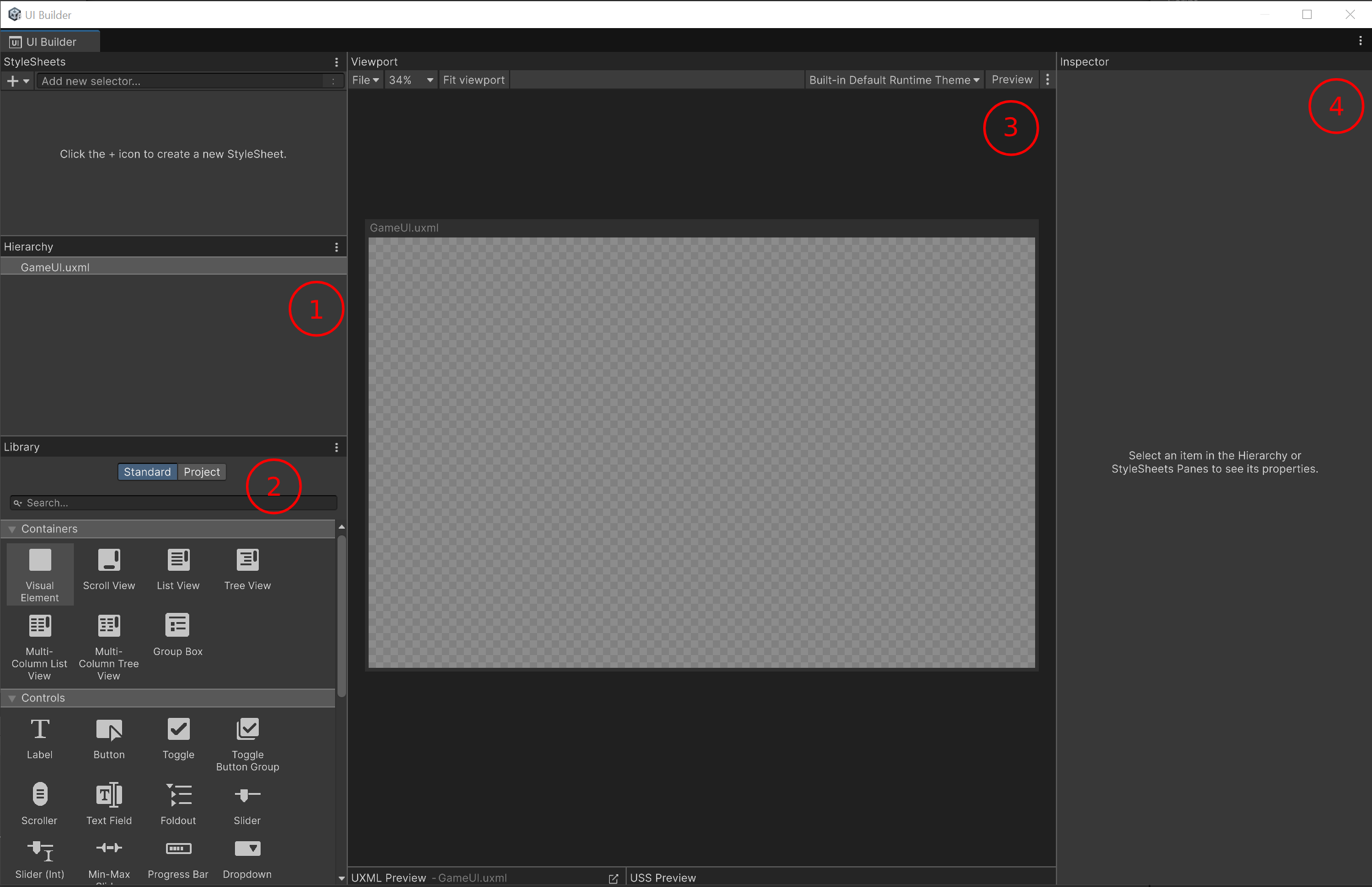This screenshot has width=1372, height=887.
Task: Switch to the Project tab in Library
Action: click(201, 471)
